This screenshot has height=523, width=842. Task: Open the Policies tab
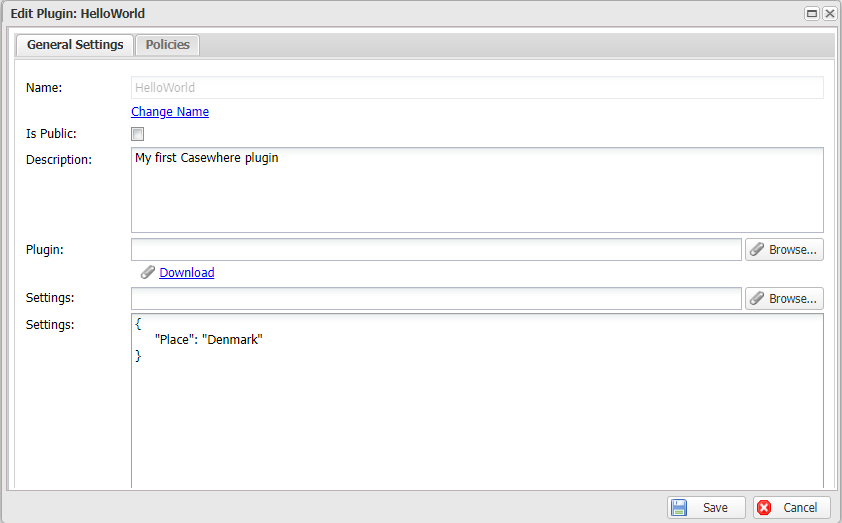(x=168, y=45)
